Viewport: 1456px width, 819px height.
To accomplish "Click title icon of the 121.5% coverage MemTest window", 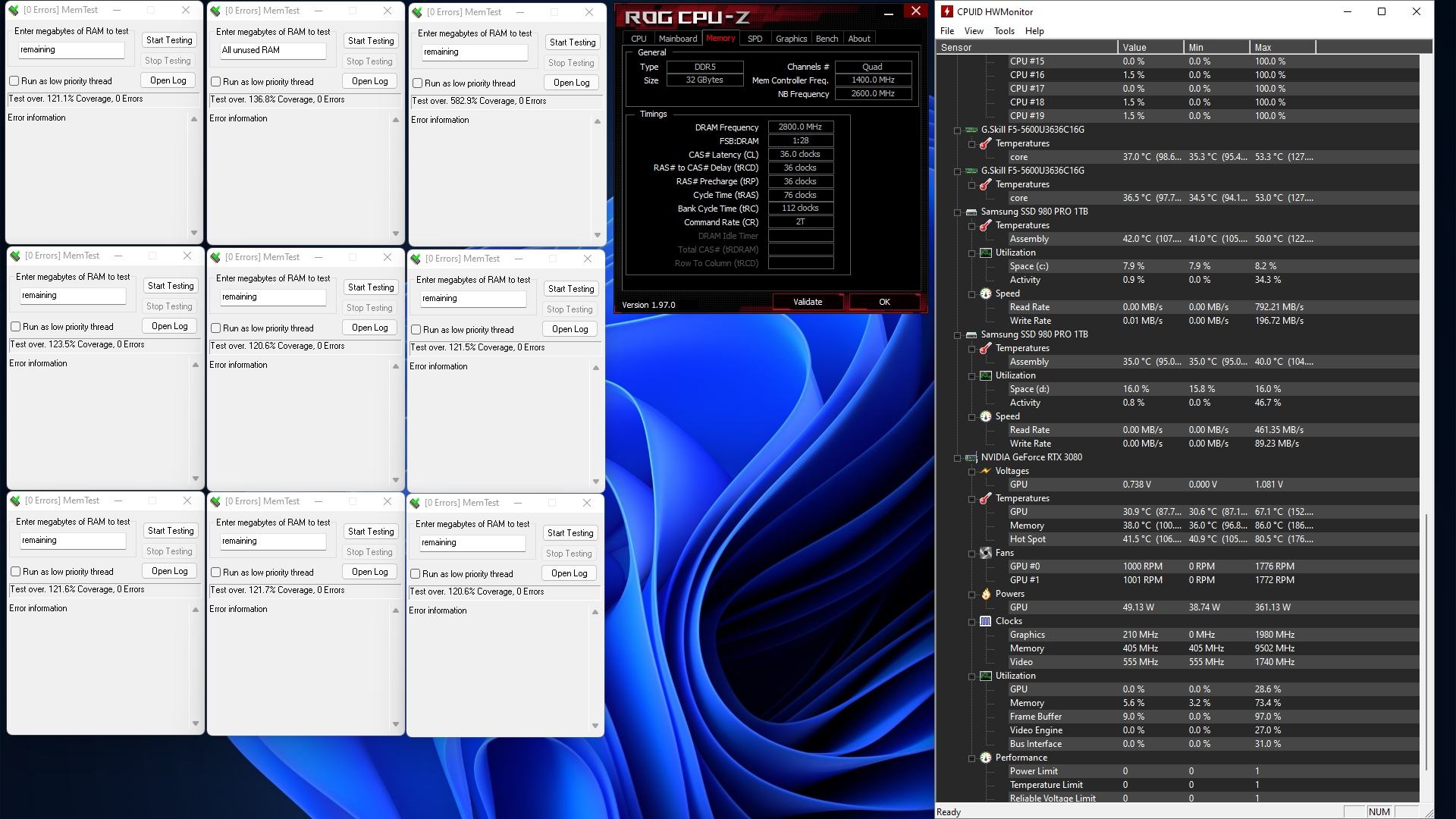I will click(416, 259).
